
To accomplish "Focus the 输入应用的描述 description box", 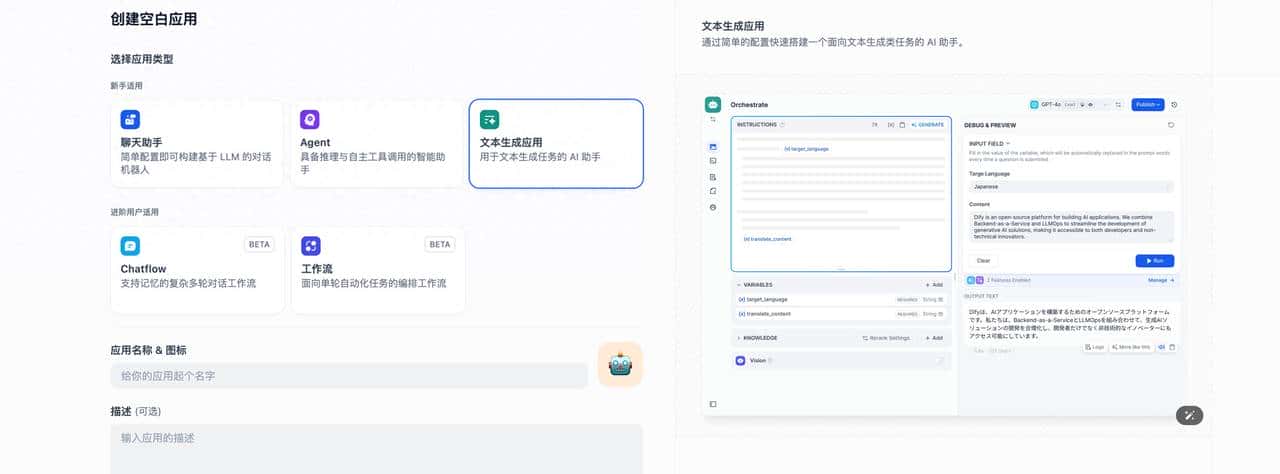I will pyautogui.click(x=377, y=449).
